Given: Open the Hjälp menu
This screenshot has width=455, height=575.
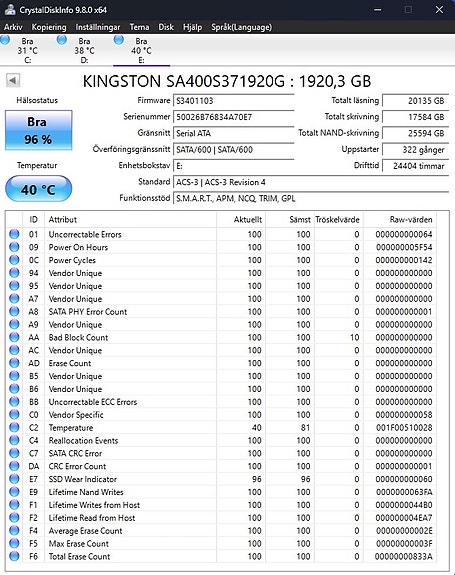Looking at the screenshot, I should point(192,27).
